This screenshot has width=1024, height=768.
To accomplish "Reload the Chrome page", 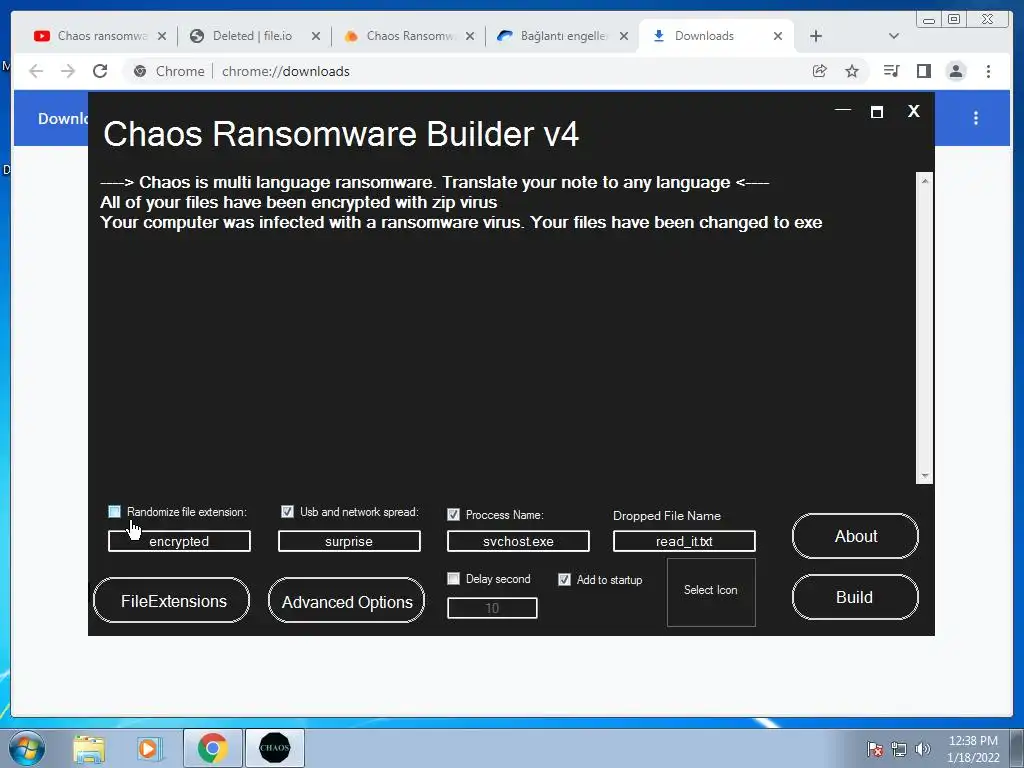I will click(100, 71).
